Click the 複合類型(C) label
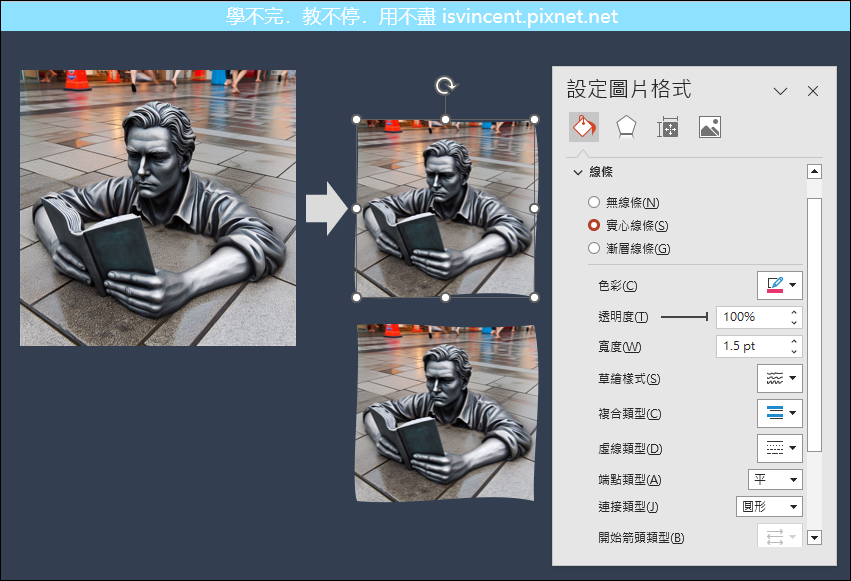Screen dimensions: 851x581 tap(630, 413)
